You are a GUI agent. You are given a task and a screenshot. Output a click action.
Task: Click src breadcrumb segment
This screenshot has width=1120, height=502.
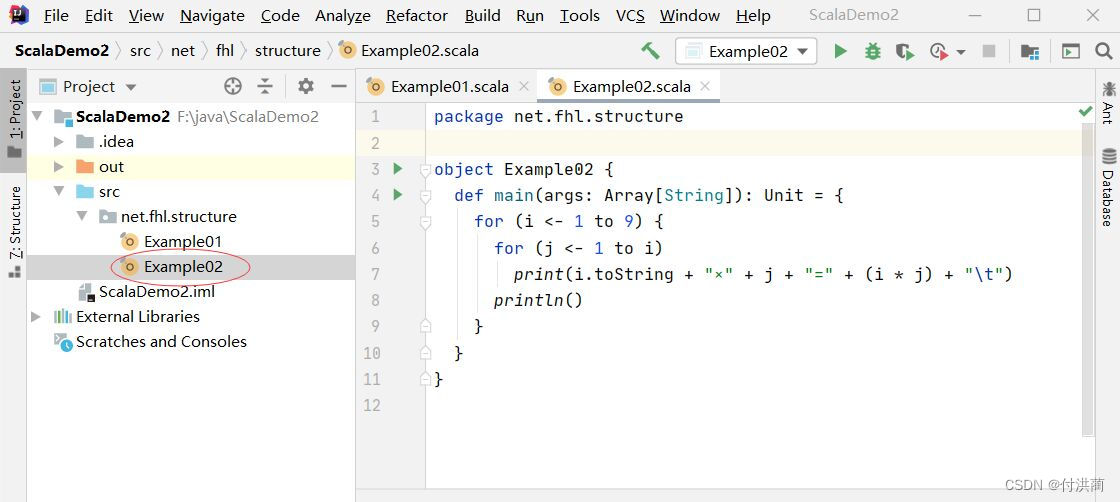140,51
